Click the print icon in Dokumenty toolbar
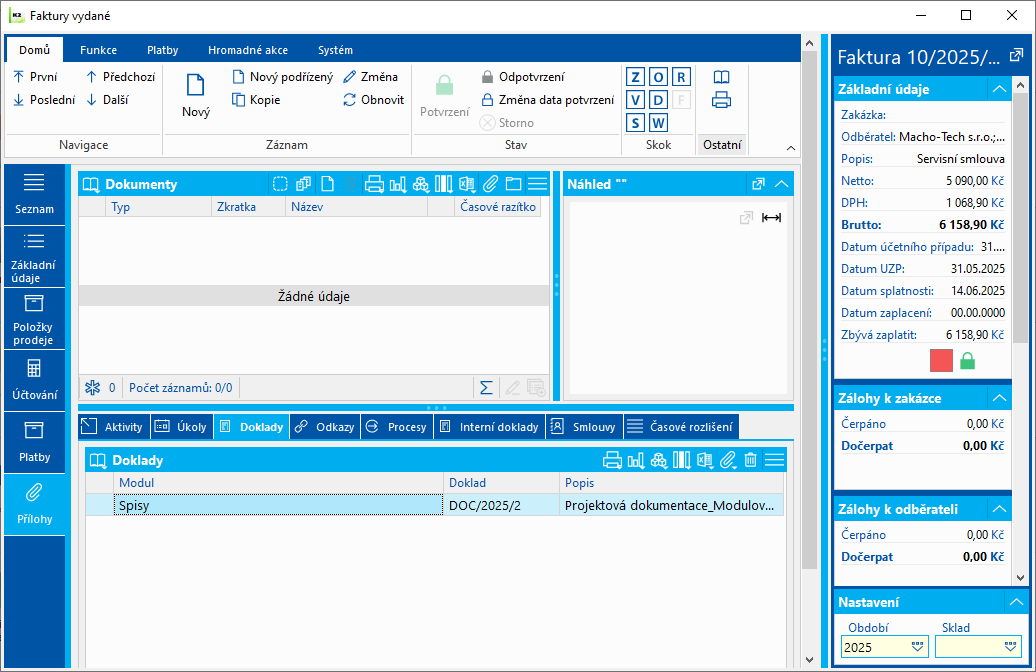1036x672 pixels. tap(374, 184)
